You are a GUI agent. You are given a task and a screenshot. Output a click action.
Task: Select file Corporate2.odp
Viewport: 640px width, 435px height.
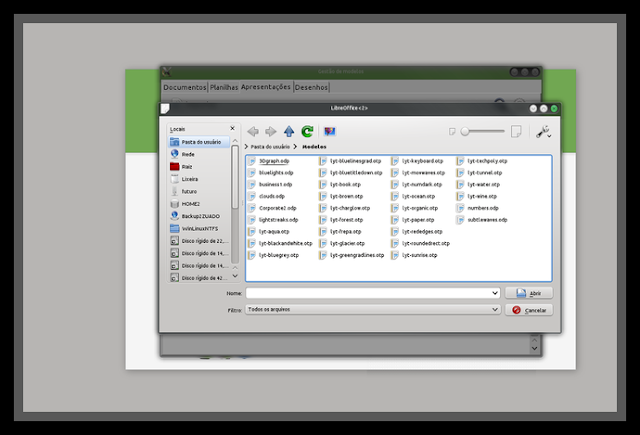coord(272,209)
